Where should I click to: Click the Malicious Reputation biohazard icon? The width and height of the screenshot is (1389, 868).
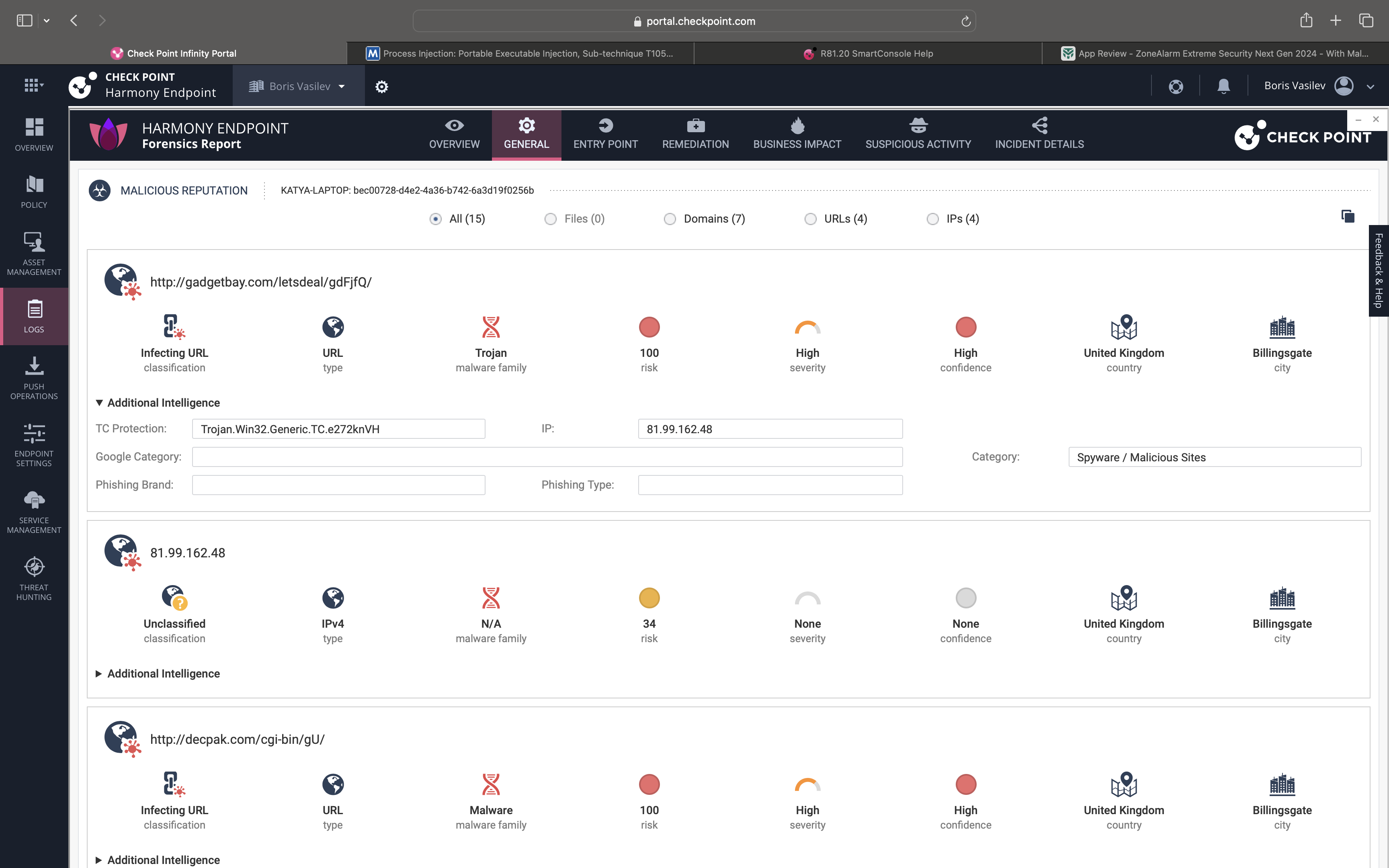pyautogui.click(x=100, y=190)
